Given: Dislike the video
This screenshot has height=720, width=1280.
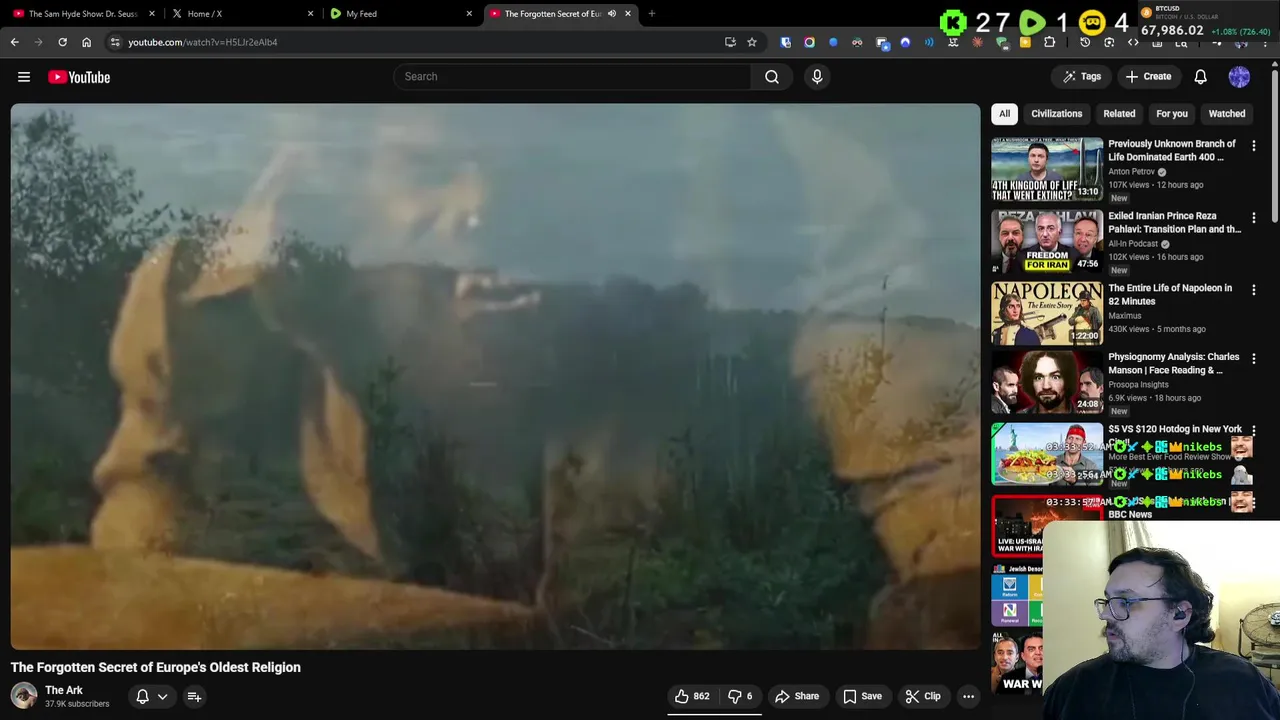Looking at the screenshot, I should [x=740, y=696].
